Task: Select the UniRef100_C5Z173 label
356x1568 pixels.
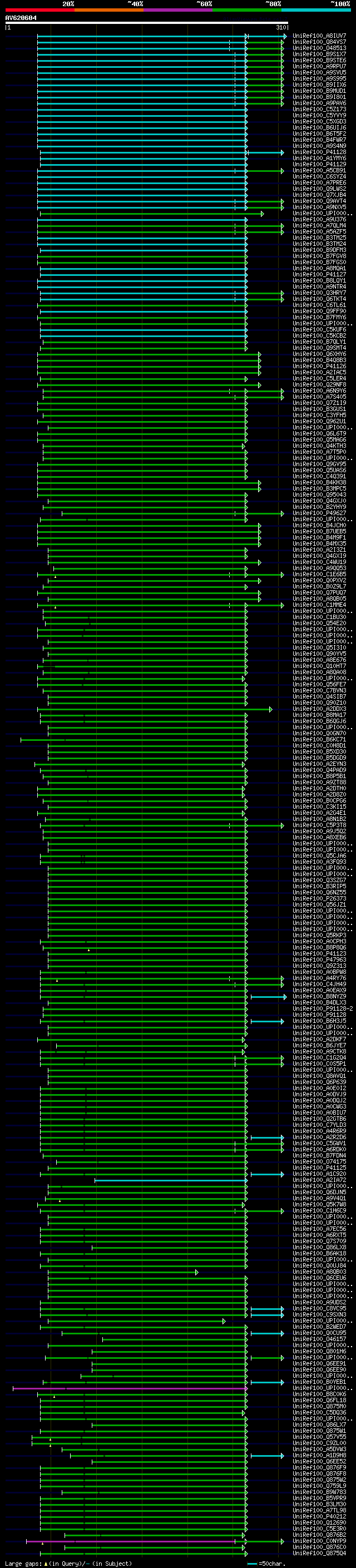Action: (319, 110)
